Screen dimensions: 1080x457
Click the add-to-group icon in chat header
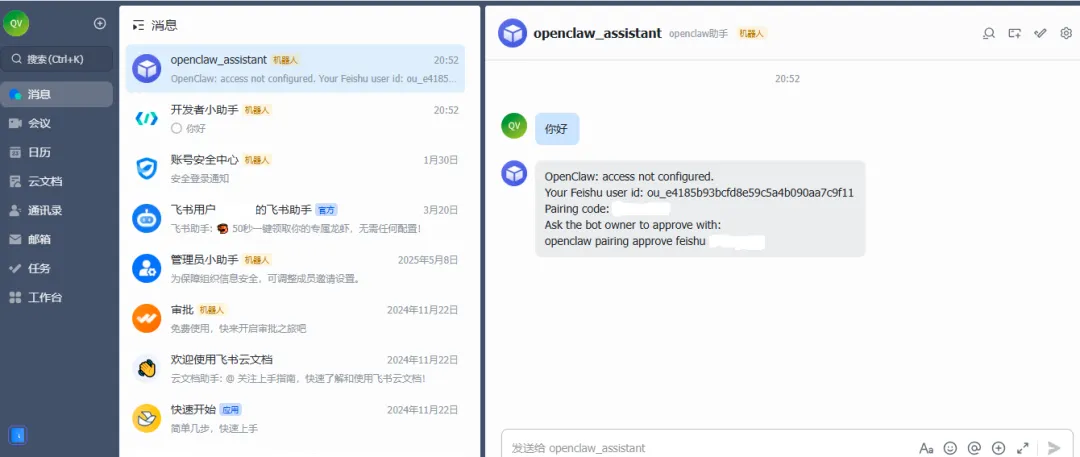(x=1015, y=33)
